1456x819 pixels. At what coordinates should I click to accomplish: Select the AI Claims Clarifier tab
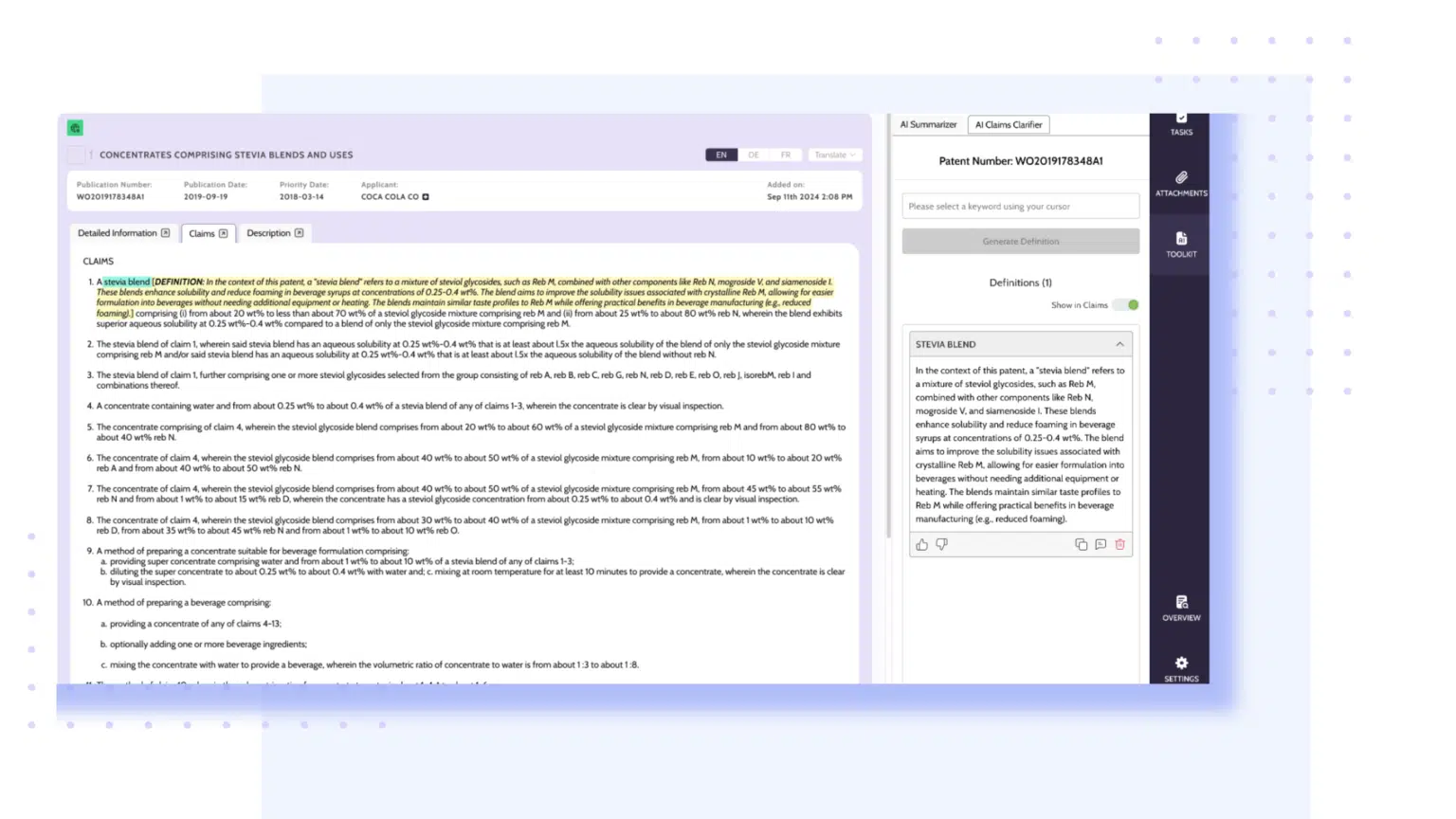click(x=1009, y=124)
